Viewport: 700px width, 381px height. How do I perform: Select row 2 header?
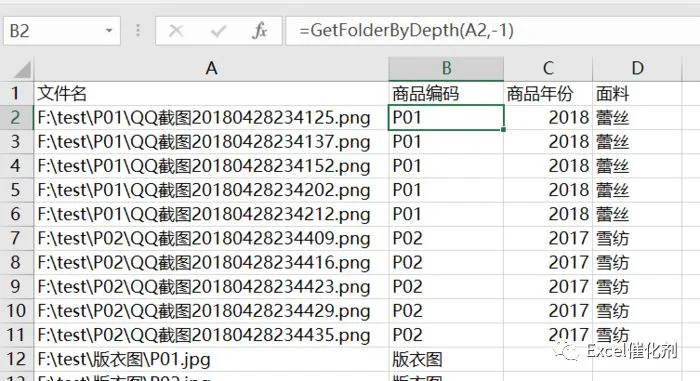point(17,117)
